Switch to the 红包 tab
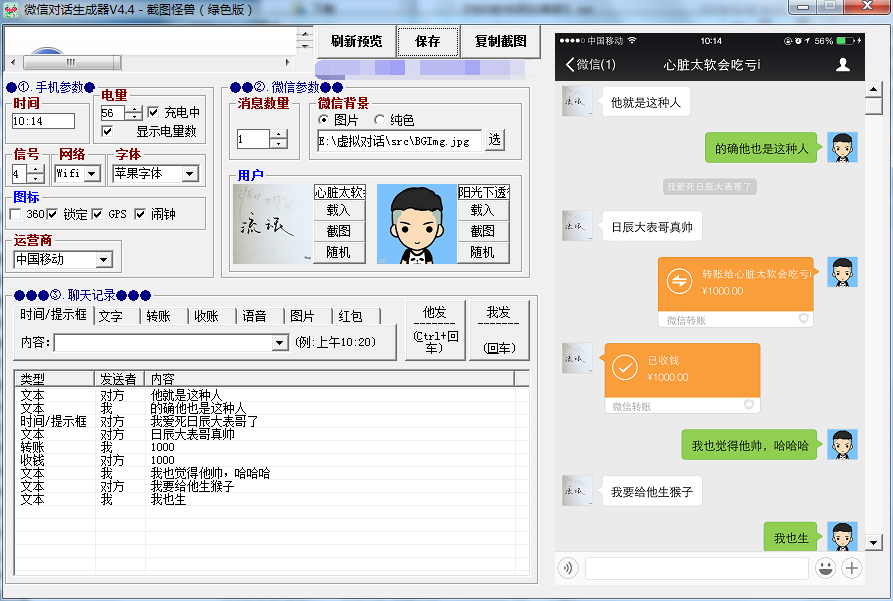The image size is (893, 601). point(350,316)
